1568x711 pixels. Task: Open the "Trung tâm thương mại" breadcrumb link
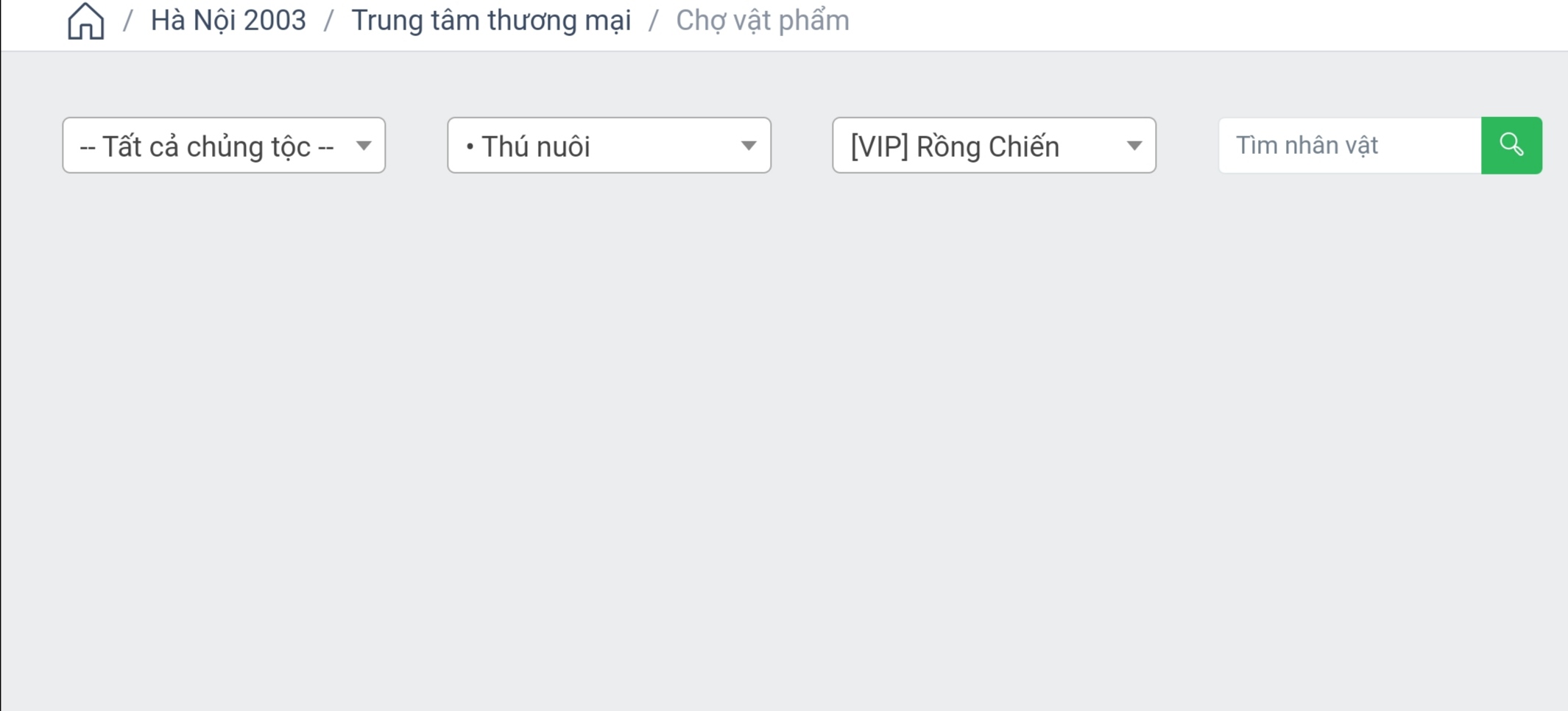click(491, 21)
